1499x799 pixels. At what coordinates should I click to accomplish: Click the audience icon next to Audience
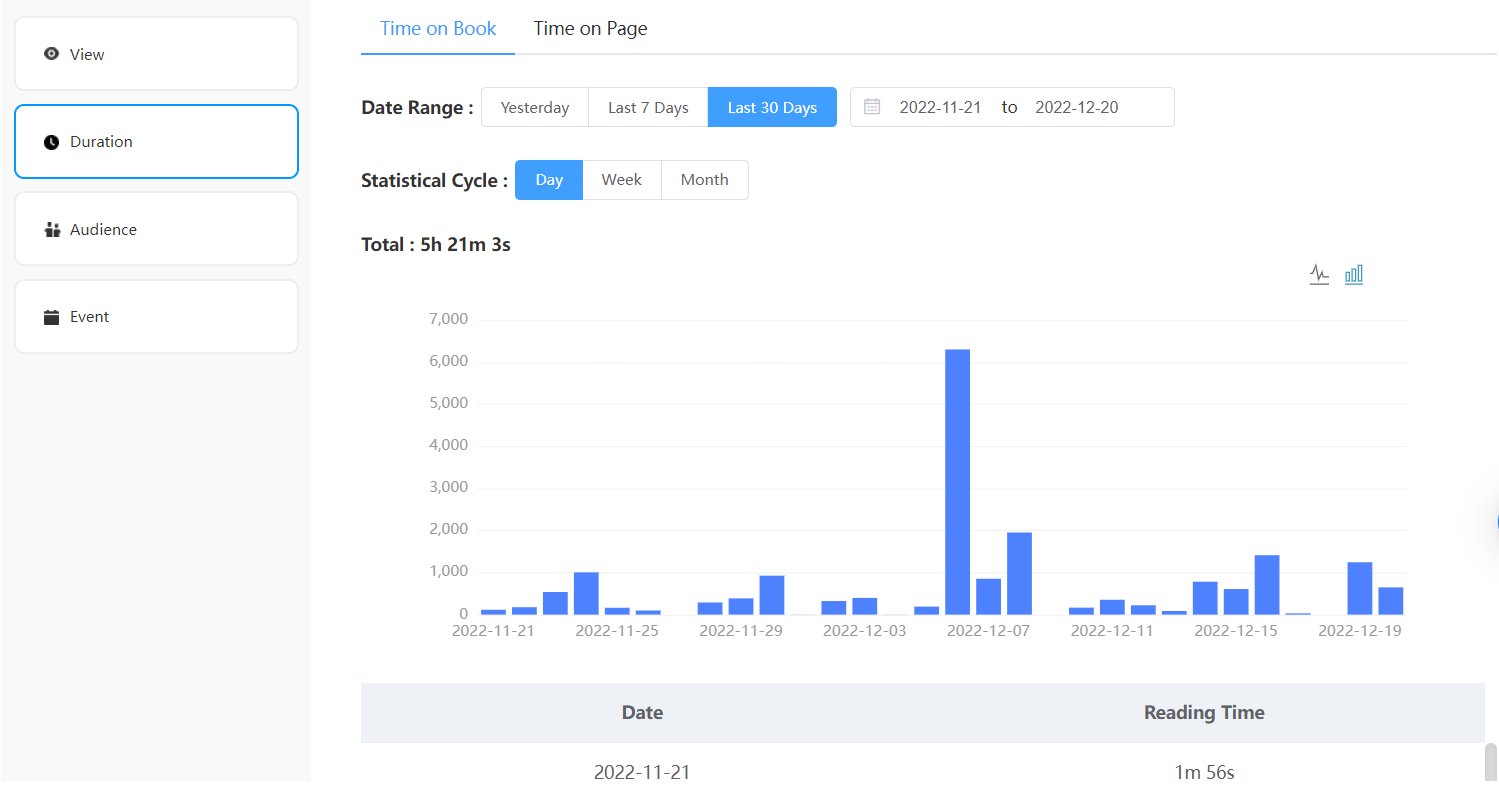(51, 228)
